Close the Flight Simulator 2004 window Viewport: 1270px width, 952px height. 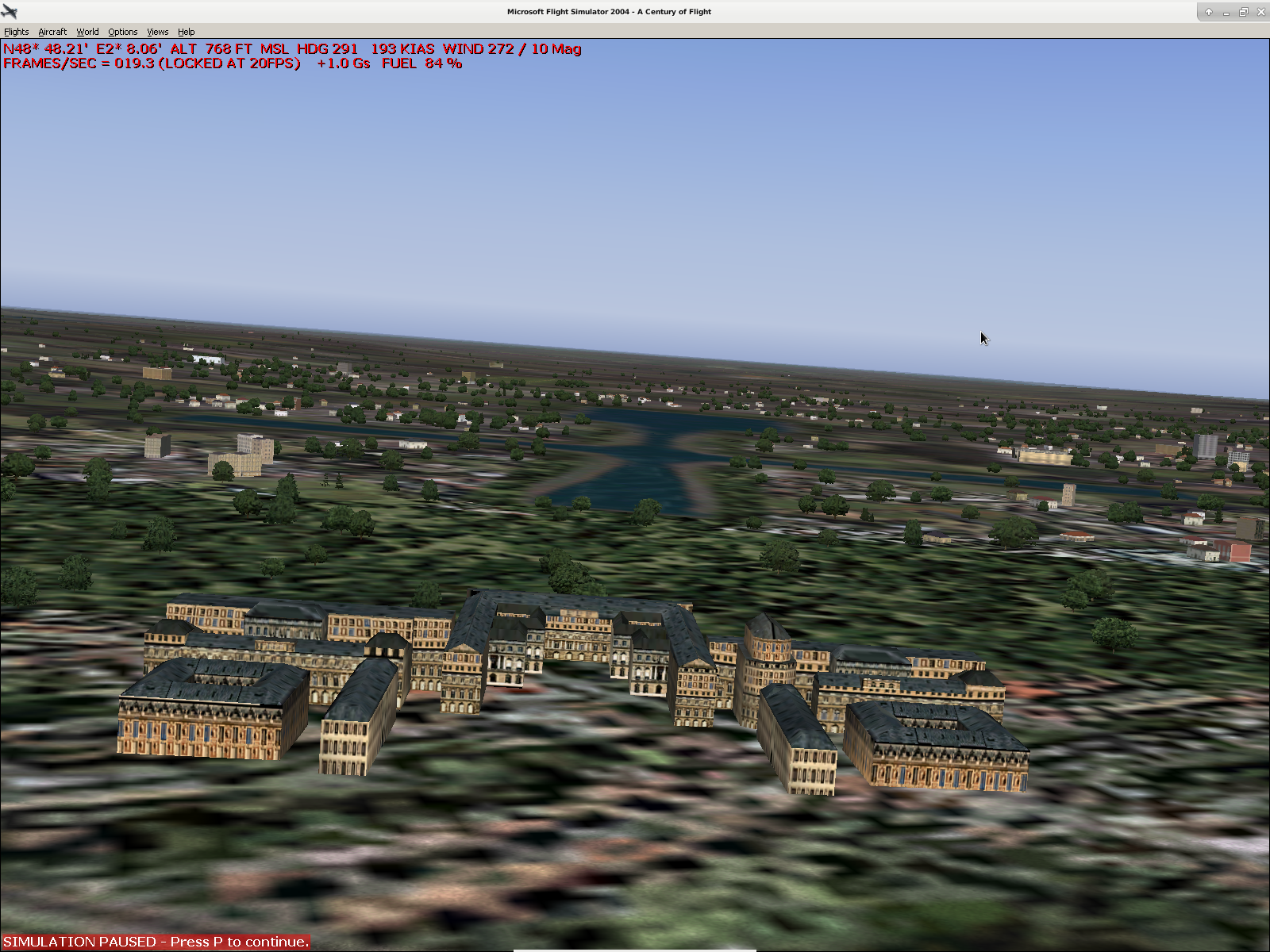(x=1260, y=12)
